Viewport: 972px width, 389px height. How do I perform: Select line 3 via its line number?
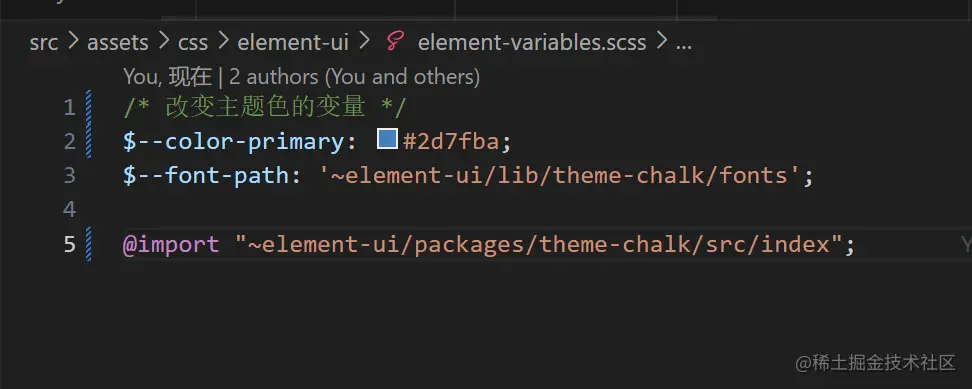(69, 176)
